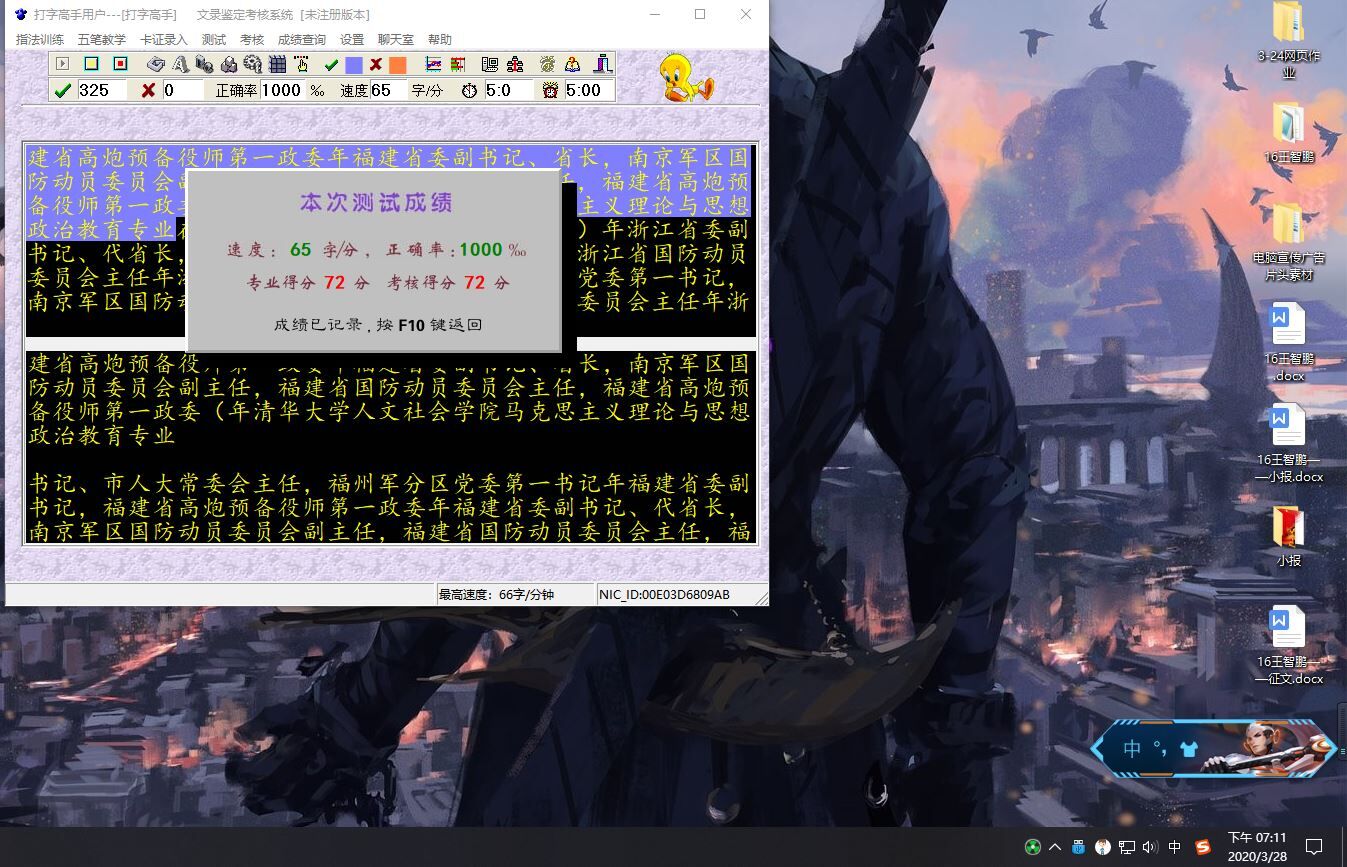
Task: Click the exit door toolbar icon
Action: click(602, 64)
